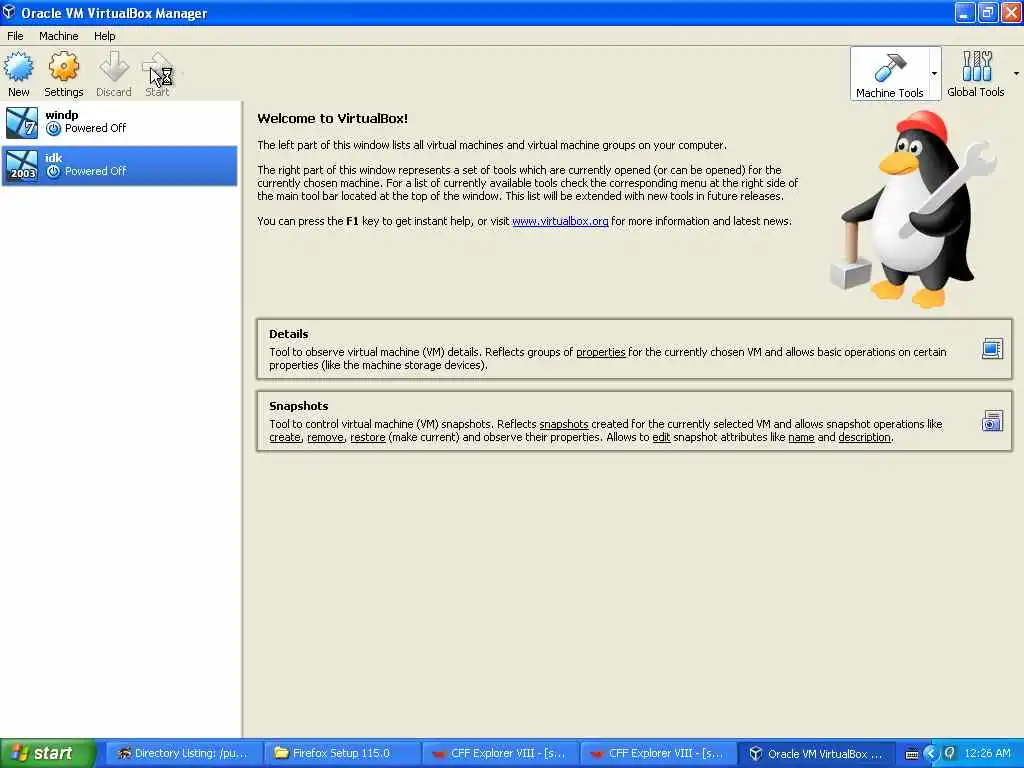Viewport: 1024px width, 768px height.
Task: Switch to second CFF Explorer VIII taskbar item
Action: [657, 753]
